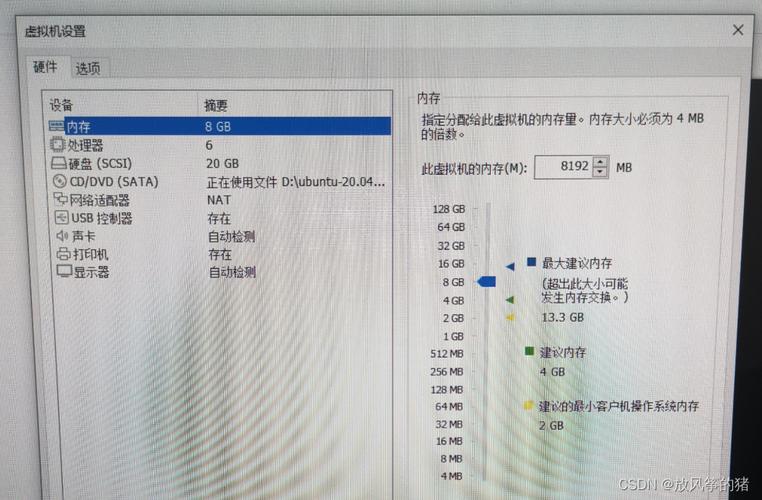Select the 网络适配器 device row
Screen dimensions: 762x500
(220, 200)
